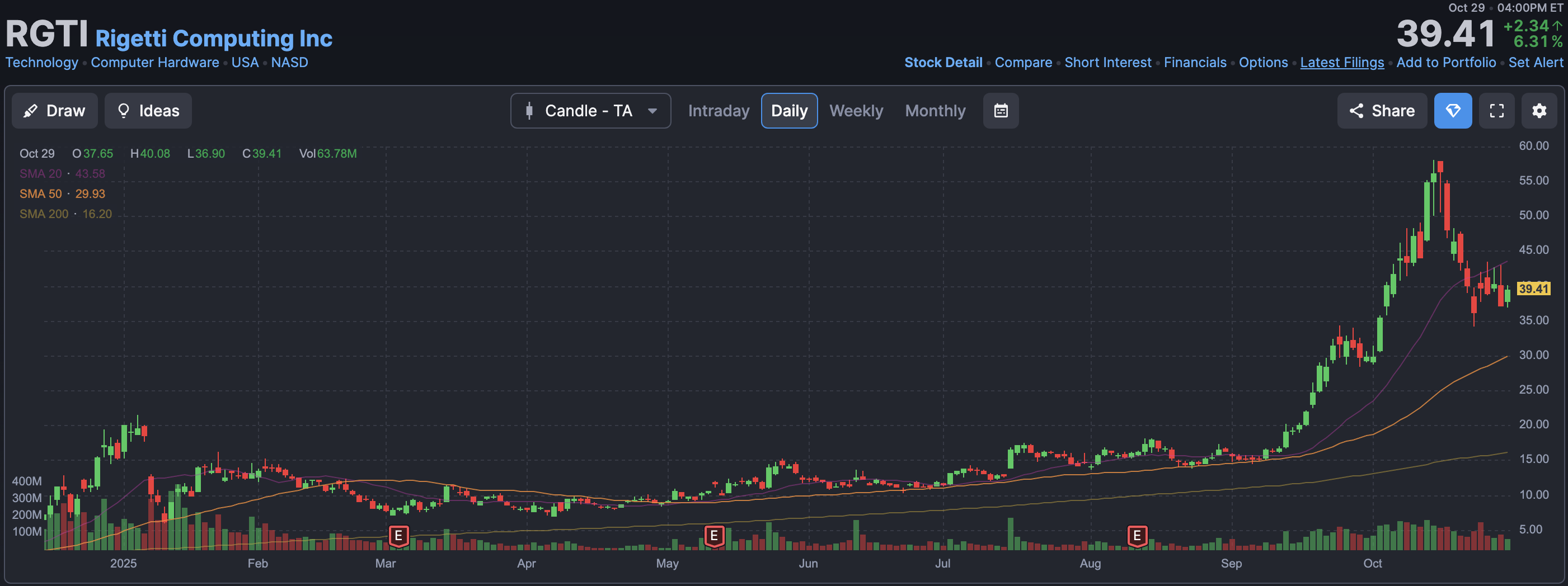The width and height of the screenshot is (1568, 586).
Task: Click the Technology sector link
Action: point(41,63)
